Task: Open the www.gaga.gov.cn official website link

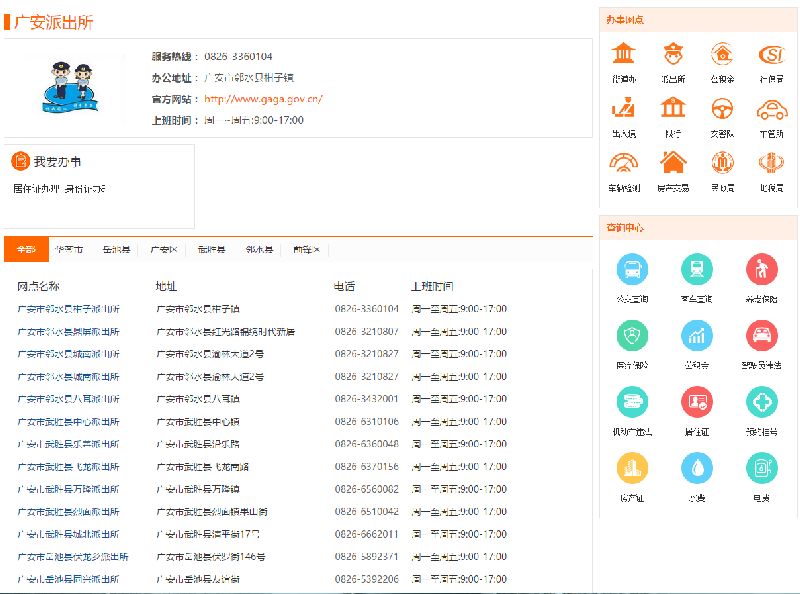Action: pyautogui.click(x=263, y=99)
